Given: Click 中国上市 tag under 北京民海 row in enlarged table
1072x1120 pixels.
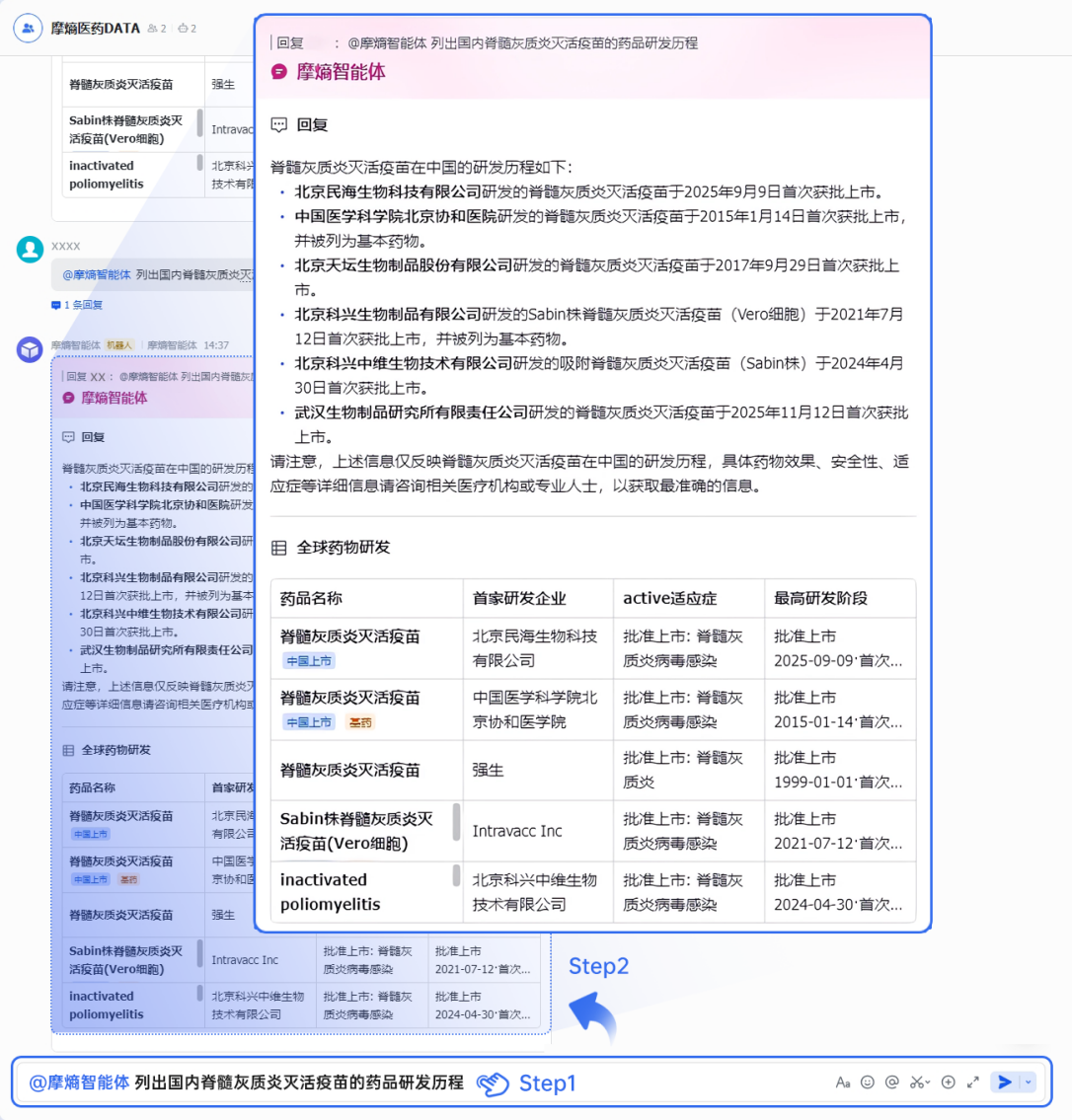Looking at the screenshot, I should click(309, 661).
